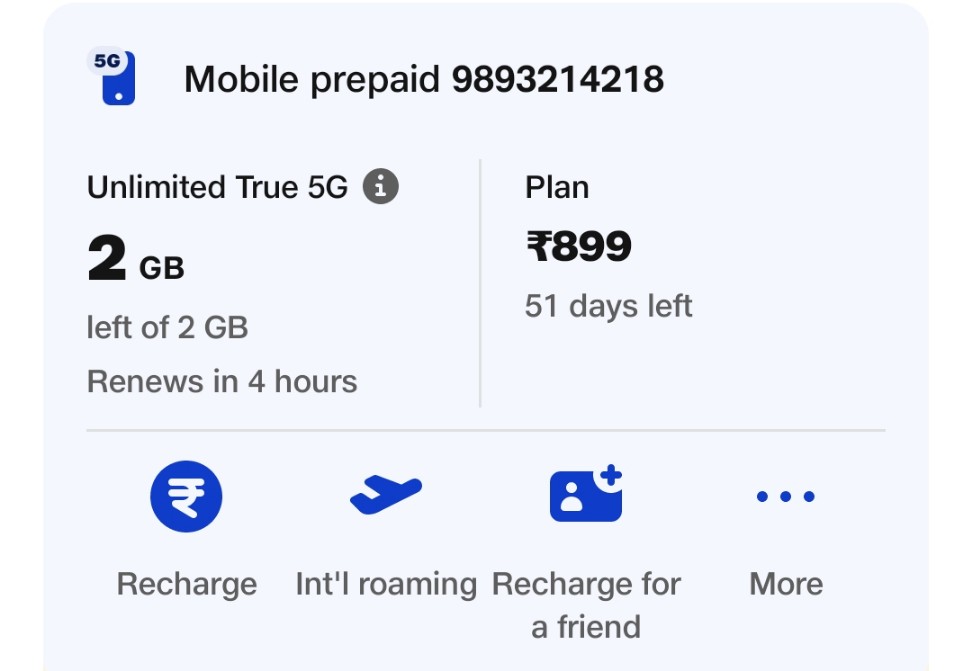Tap the Recharge for a friend icon
This screenshot has height=671, width=972.
click(x=586, y=493)
